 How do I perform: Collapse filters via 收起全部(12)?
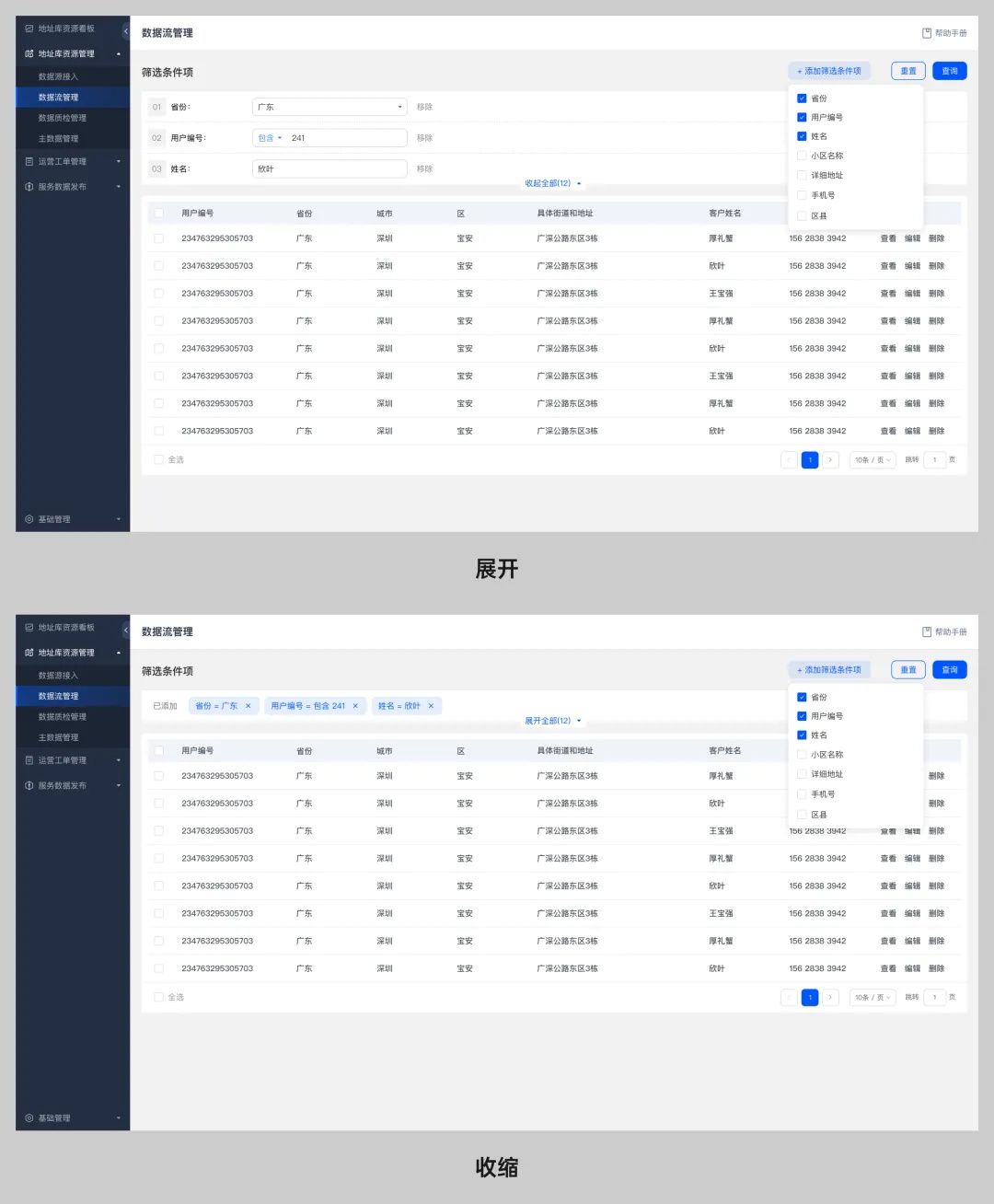click(x=552, y=183)
